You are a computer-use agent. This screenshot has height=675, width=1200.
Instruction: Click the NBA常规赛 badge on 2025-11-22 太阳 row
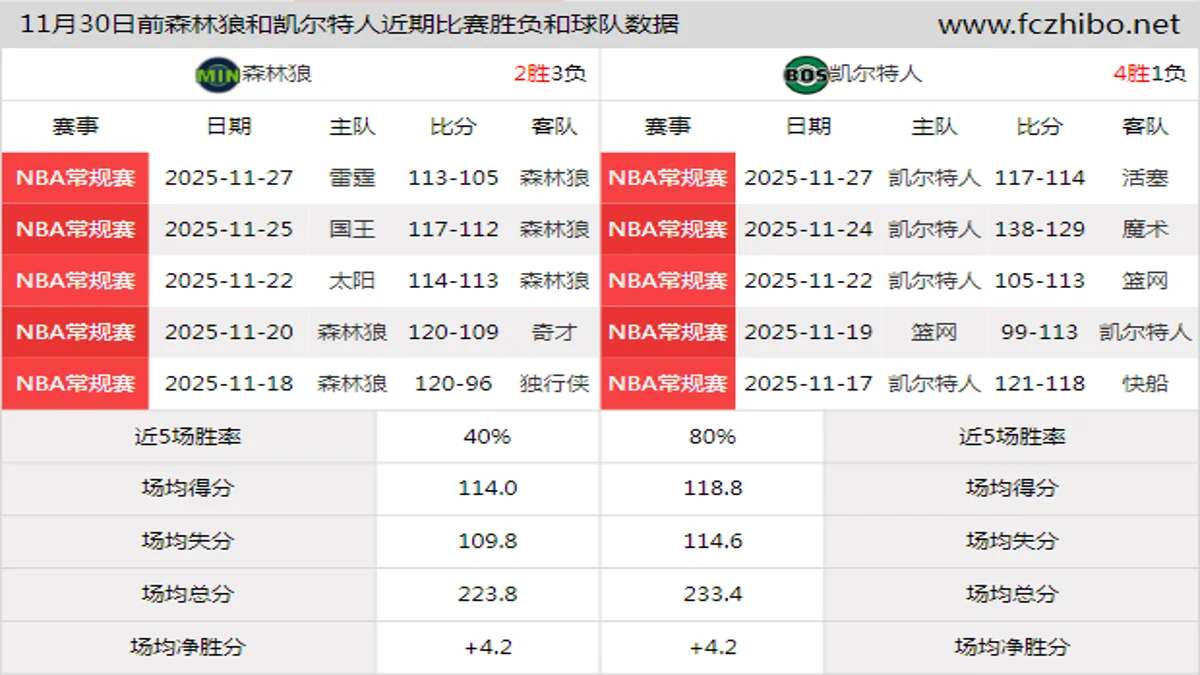pos(75,281)
